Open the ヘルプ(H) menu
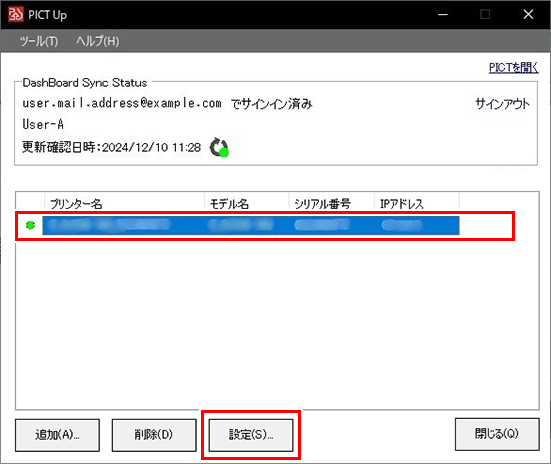The height and width of the screenshot is (464, 551). point(98,41)
